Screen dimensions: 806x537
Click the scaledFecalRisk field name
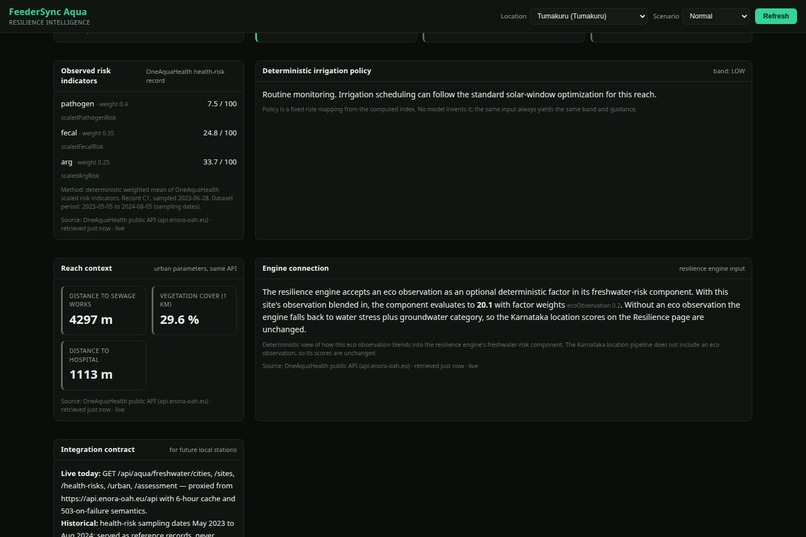click(x=82, y=147)
